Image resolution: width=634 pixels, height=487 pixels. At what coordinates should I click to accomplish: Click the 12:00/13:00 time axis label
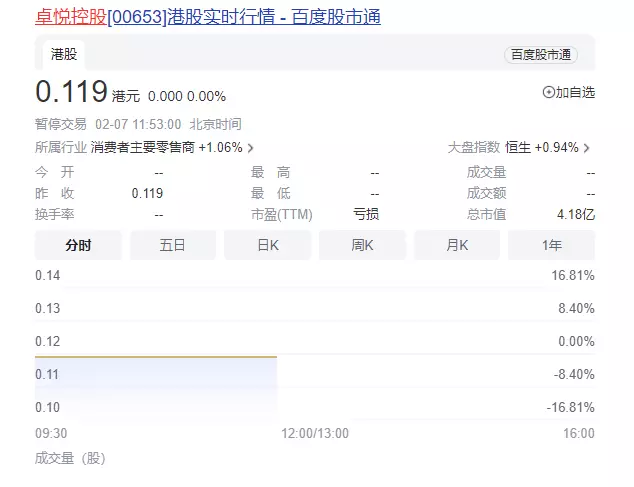[315, 434]
